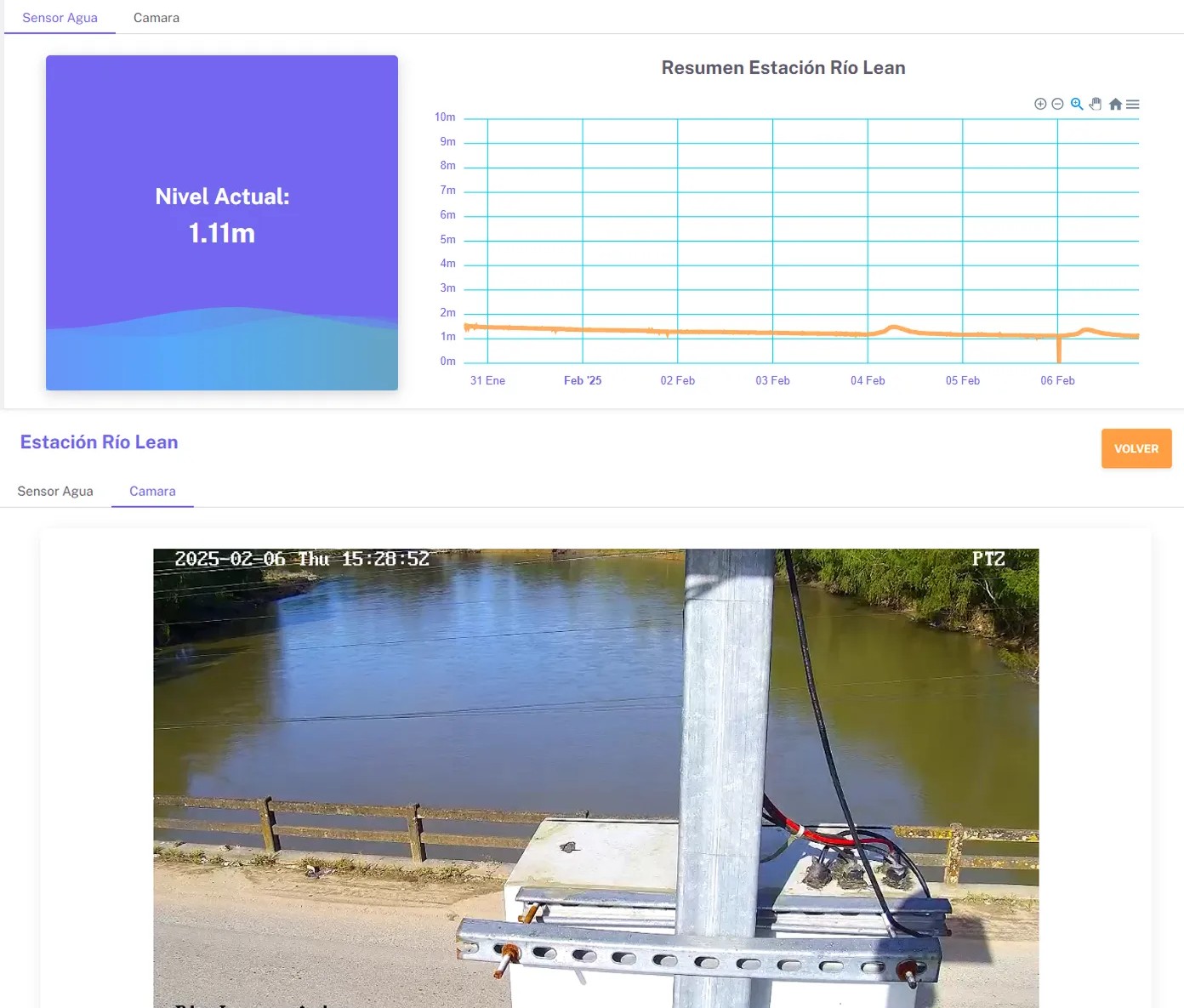Activate the selection zoom magnifier tool
The width and height of the screenshot is (1184, 1008).
tap(1077, 104)
